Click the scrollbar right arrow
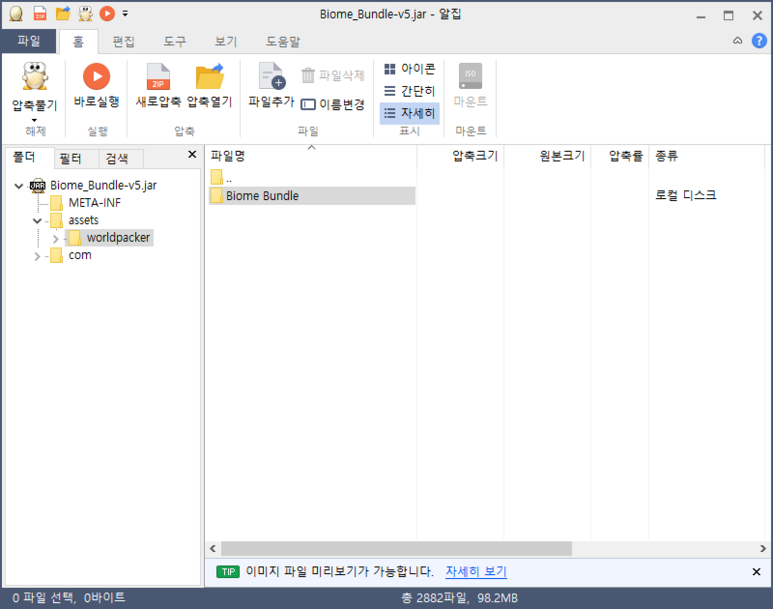 coord(763,548)
